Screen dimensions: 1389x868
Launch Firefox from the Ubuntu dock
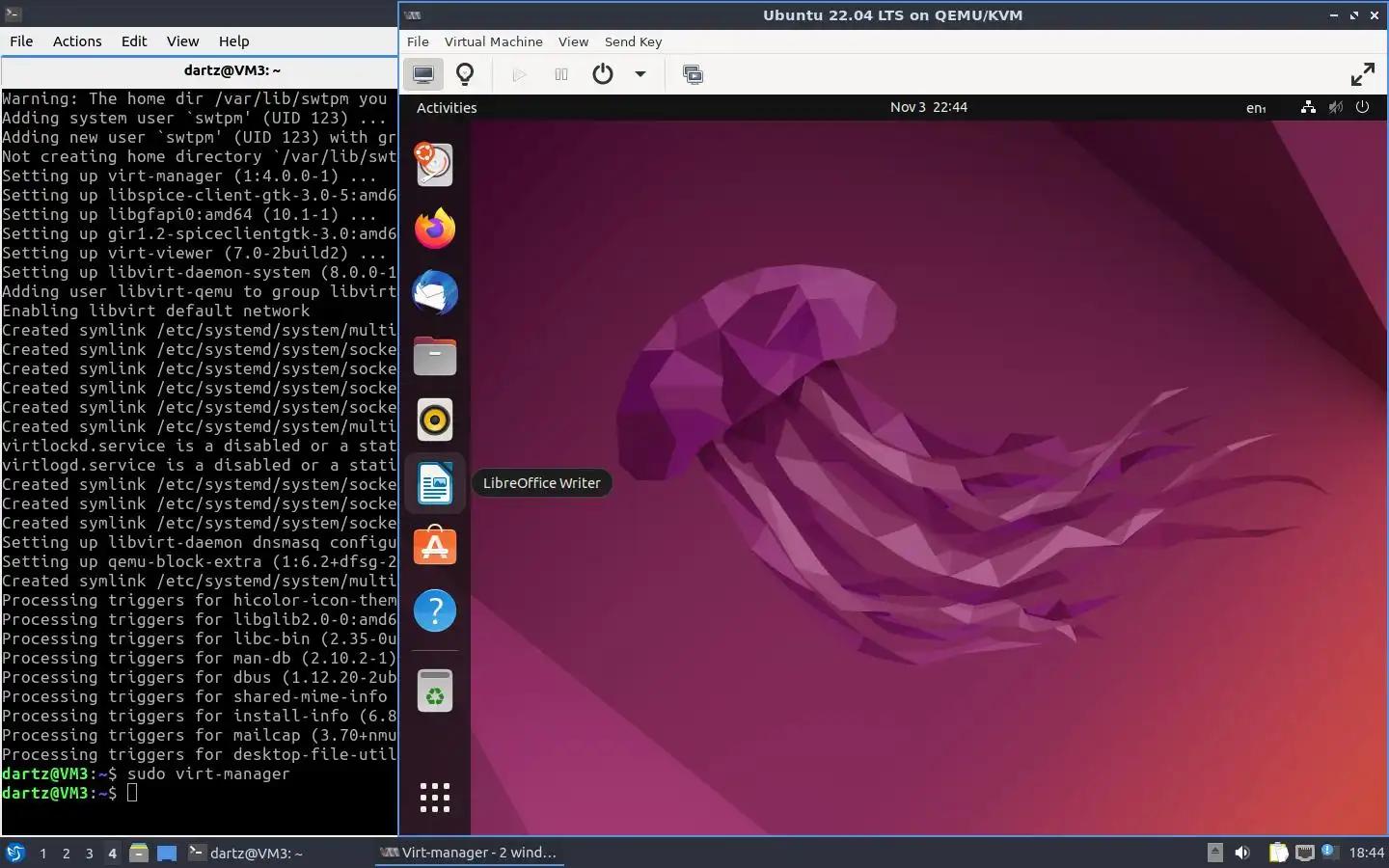point(435,229)
